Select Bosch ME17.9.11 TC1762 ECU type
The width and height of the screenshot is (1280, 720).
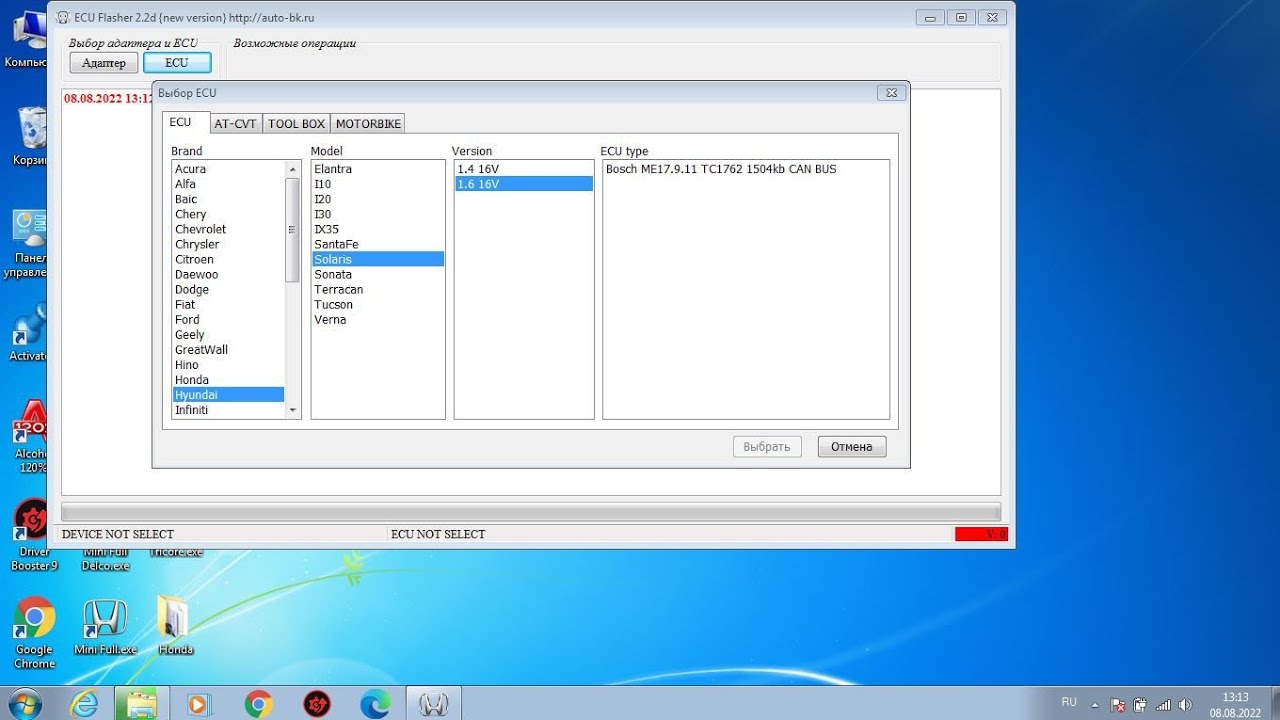click(746, 169)
